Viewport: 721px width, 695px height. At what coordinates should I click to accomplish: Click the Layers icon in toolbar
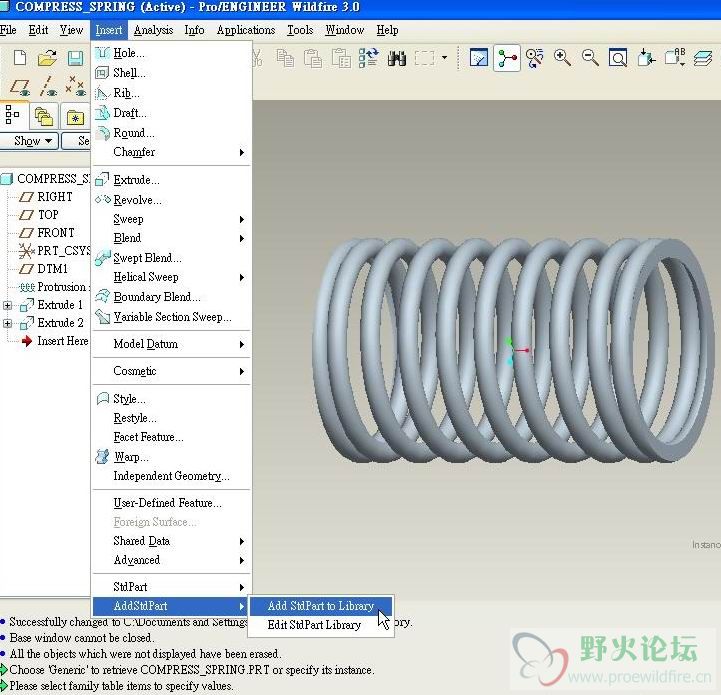(x=703, y=58)
